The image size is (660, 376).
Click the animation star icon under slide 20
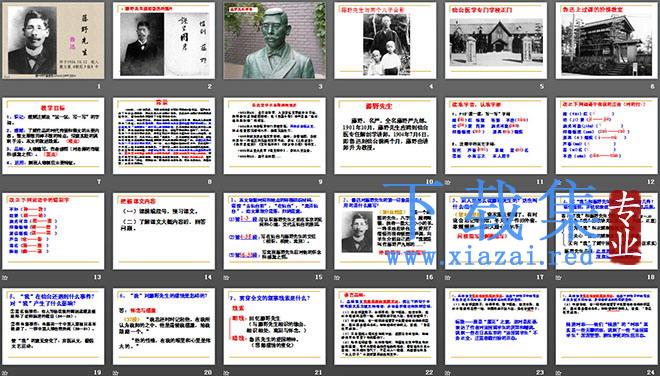pyautogui.click(x=116, y=373)
